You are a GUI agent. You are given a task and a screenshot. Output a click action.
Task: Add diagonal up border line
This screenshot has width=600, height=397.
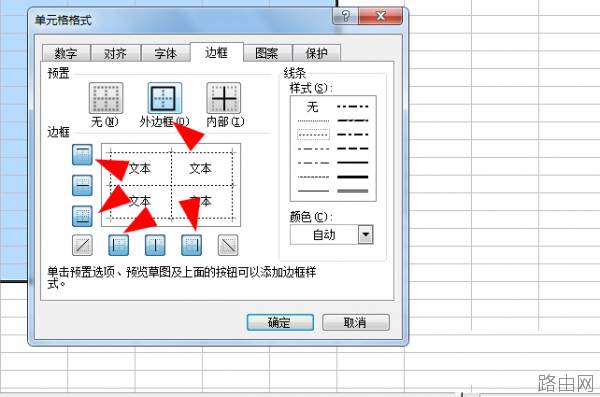[x=82, y=245]
